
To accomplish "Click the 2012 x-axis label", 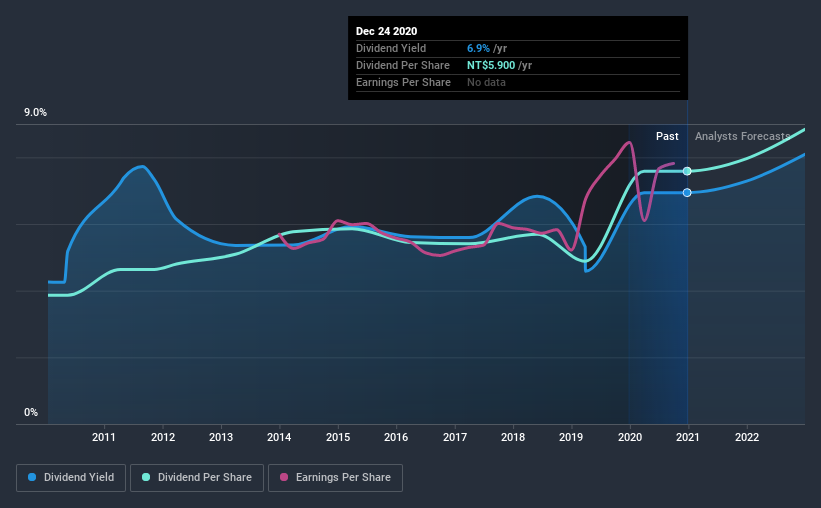I will click(x=163, y=437).
